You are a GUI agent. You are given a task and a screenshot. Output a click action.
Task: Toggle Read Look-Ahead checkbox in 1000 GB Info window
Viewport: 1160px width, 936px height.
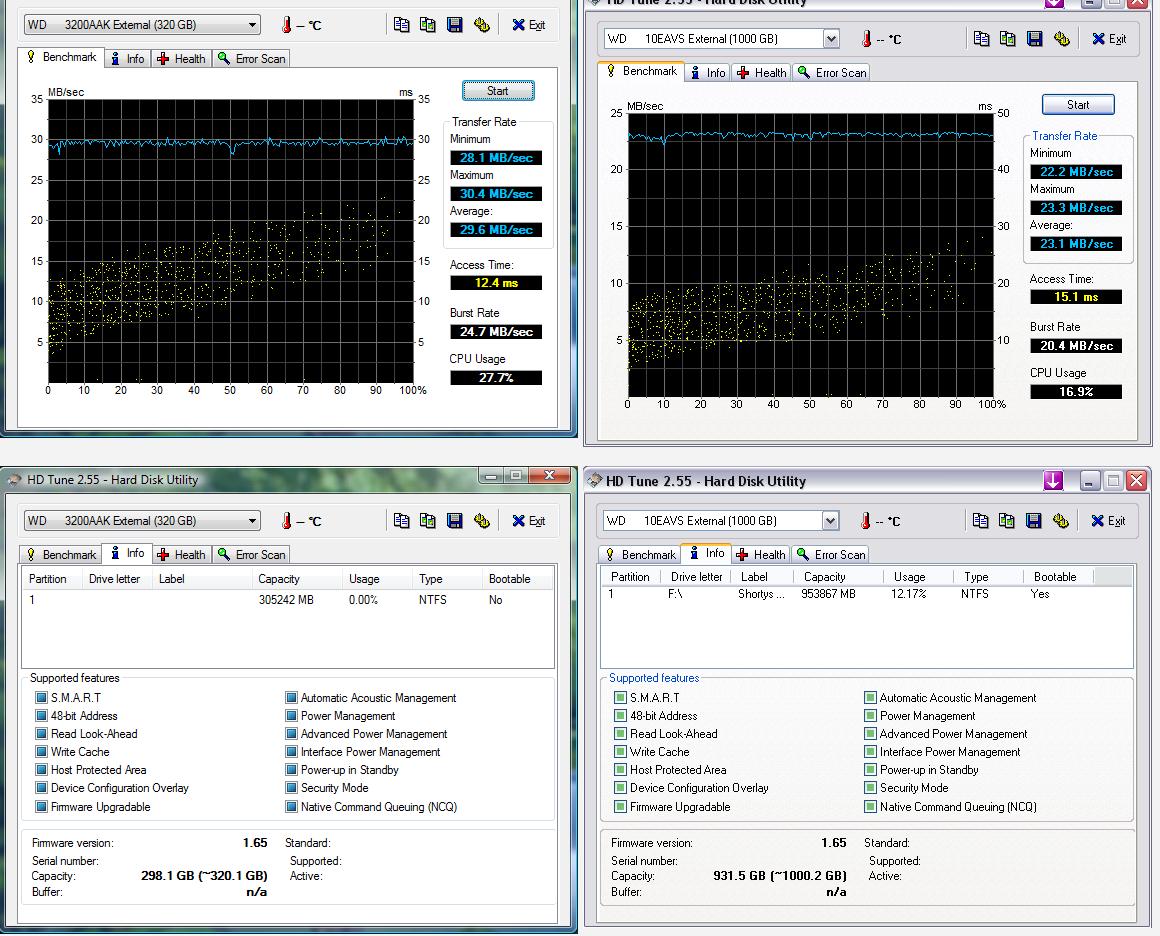pos(621,734)
